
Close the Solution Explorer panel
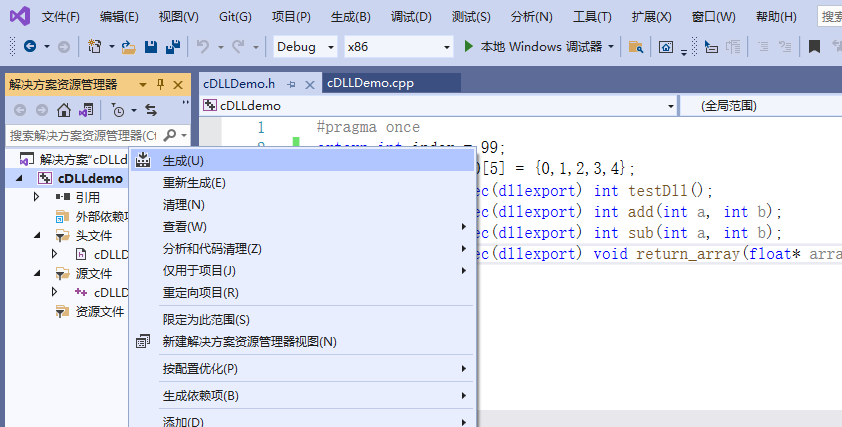[x=178, y=85]
